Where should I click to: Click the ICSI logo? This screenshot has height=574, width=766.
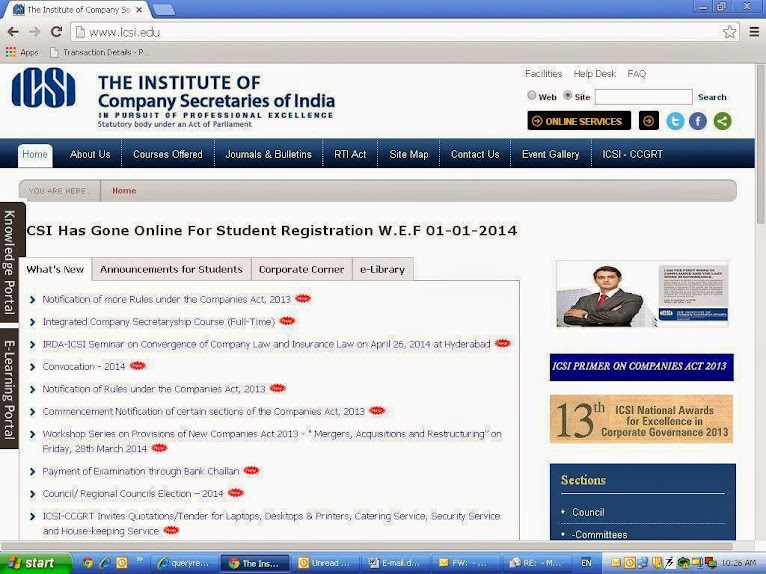43,87
